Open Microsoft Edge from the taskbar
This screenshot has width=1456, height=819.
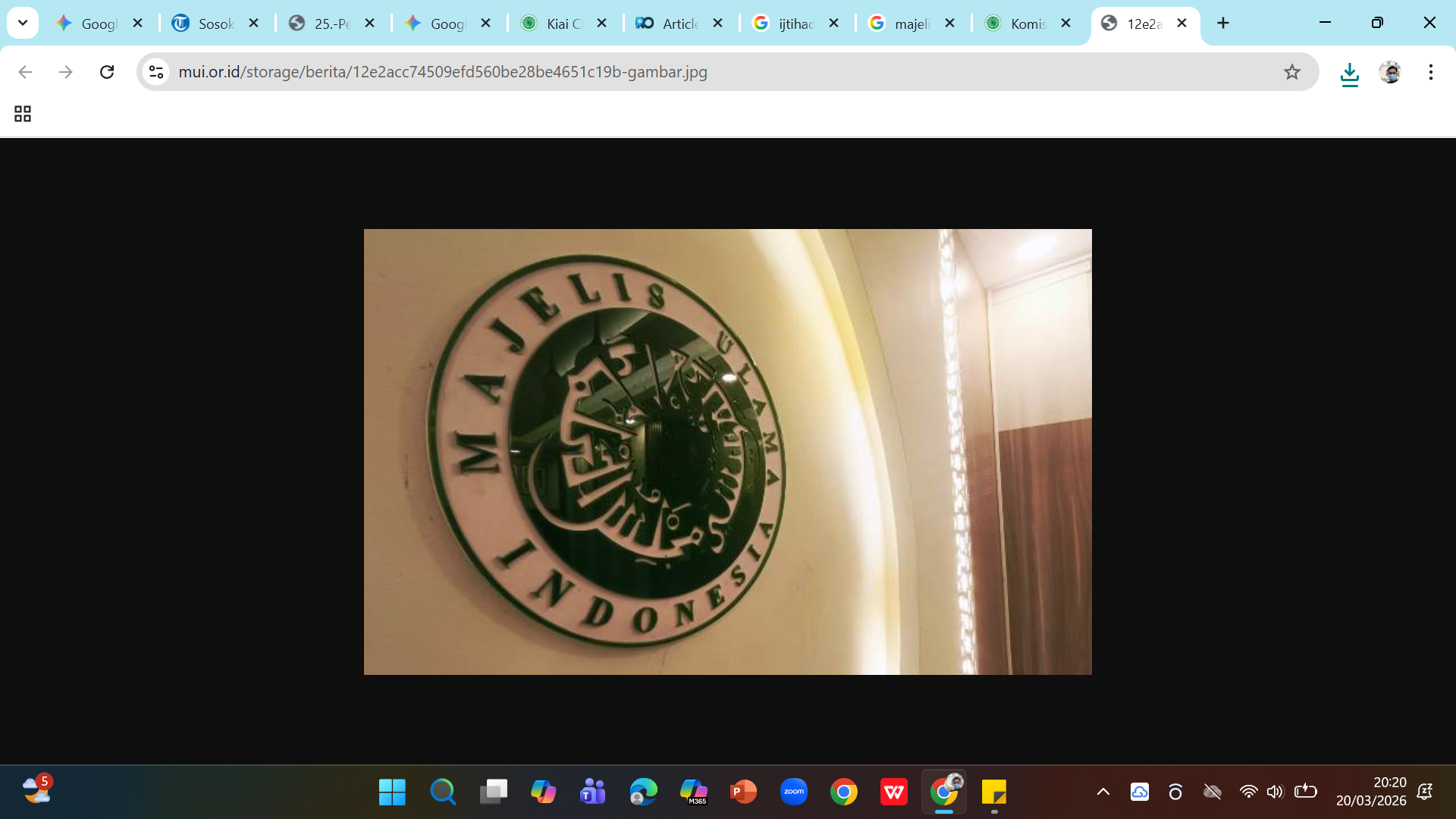(643, 792)
